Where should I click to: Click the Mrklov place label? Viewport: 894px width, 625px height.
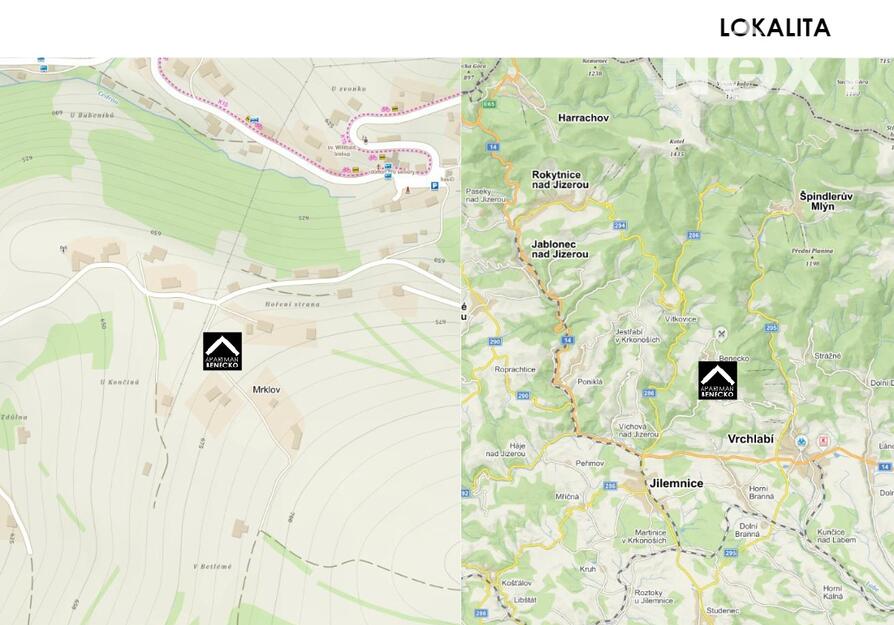(266, 389)
